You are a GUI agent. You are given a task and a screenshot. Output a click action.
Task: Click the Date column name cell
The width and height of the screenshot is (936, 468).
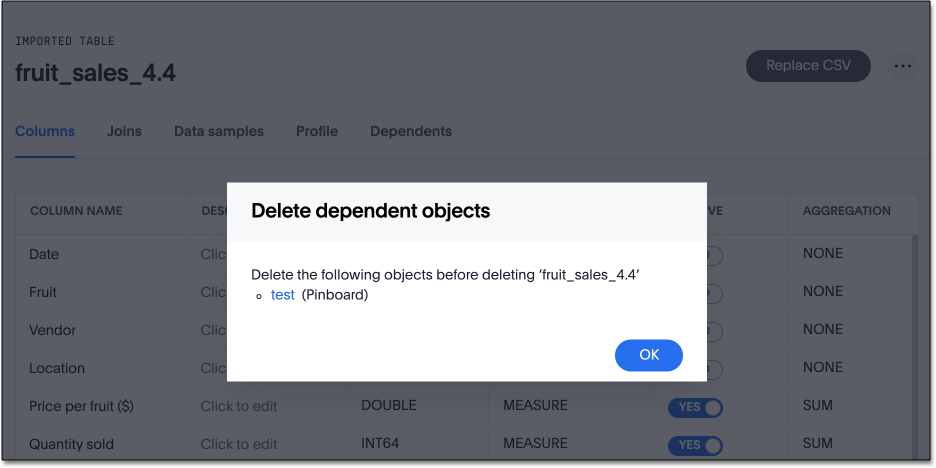pos(45,254)
